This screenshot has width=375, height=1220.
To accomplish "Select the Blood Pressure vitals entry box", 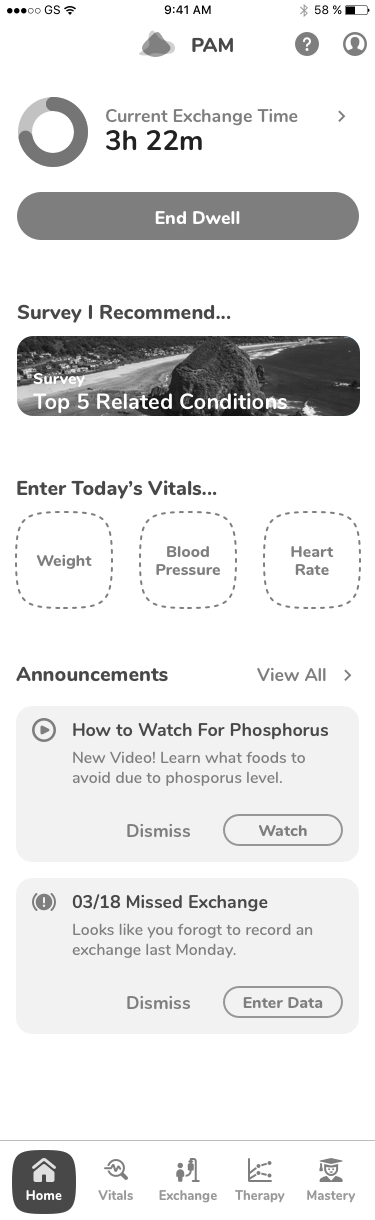I will [188, 560].
